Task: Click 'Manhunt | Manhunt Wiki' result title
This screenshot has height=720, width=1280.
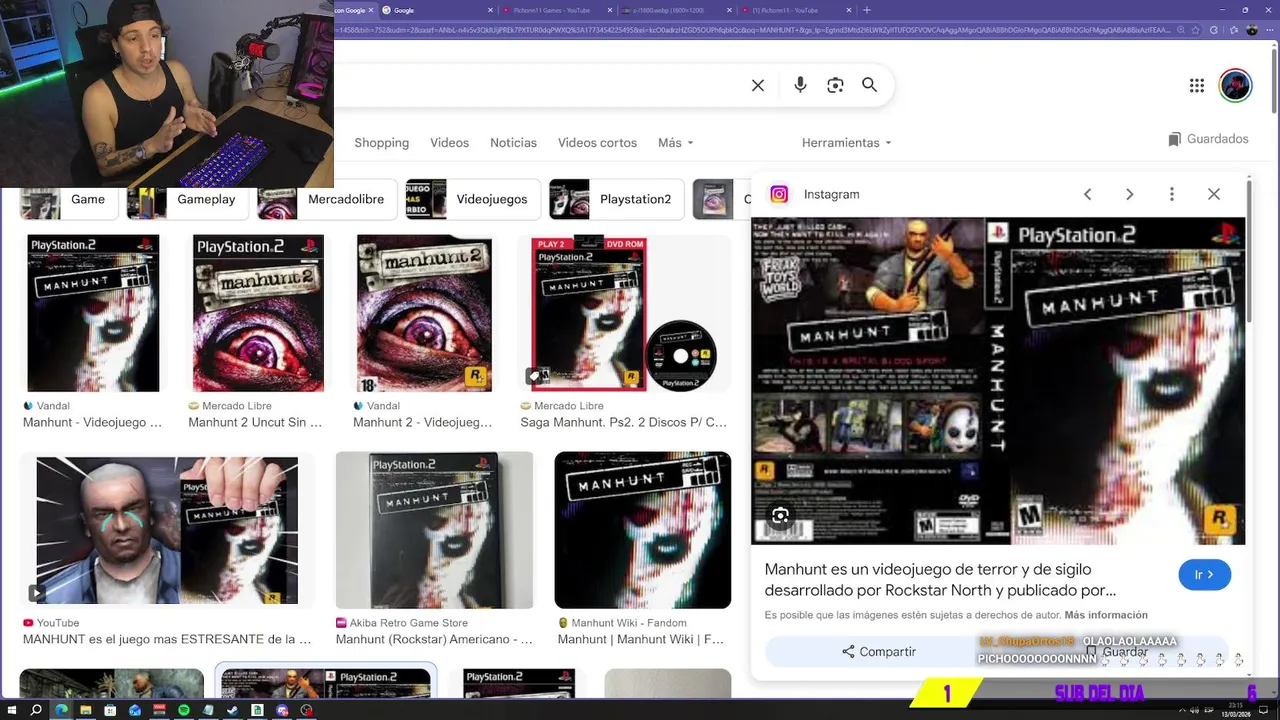Action: [x=640, y=639]
